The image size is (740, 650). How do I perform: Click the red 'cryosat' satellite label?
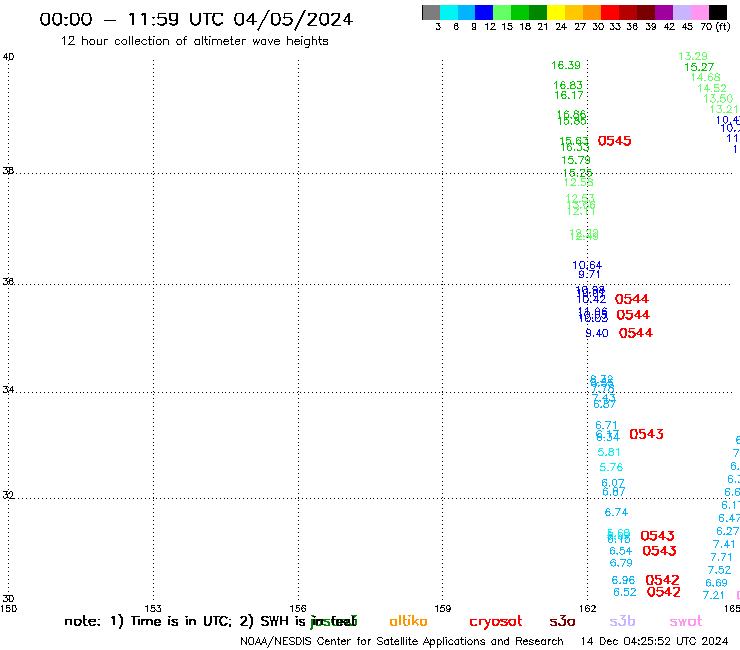tap(496, 622)
